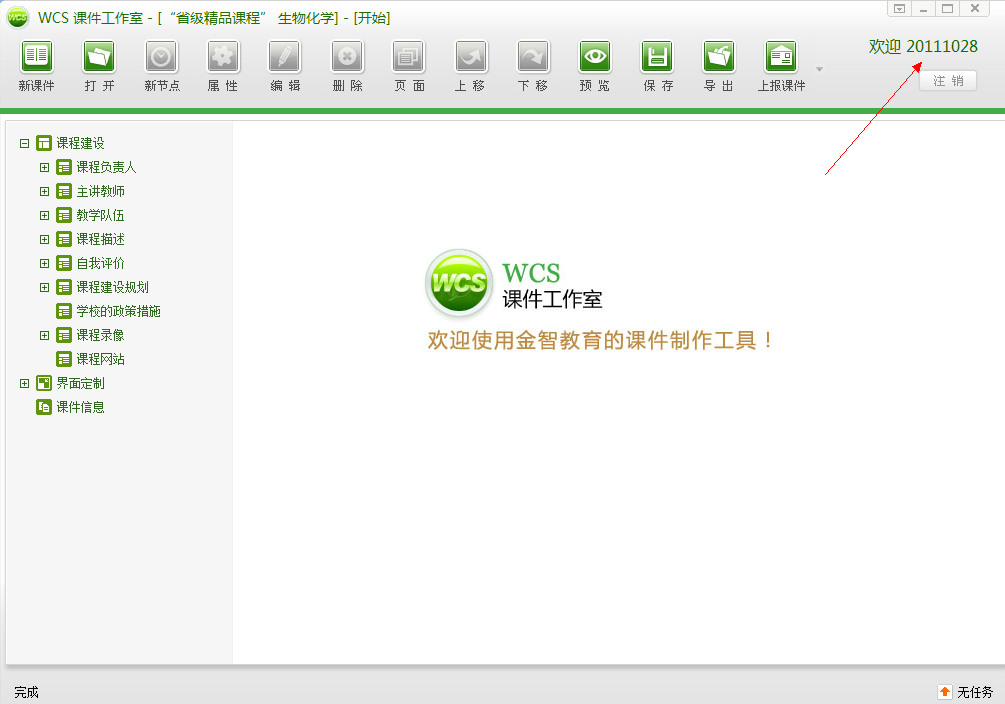The width and height of the screenshot is (1005, 704).
Task: Open the title bar dropdown menu button
Action: tap(899, 8)
